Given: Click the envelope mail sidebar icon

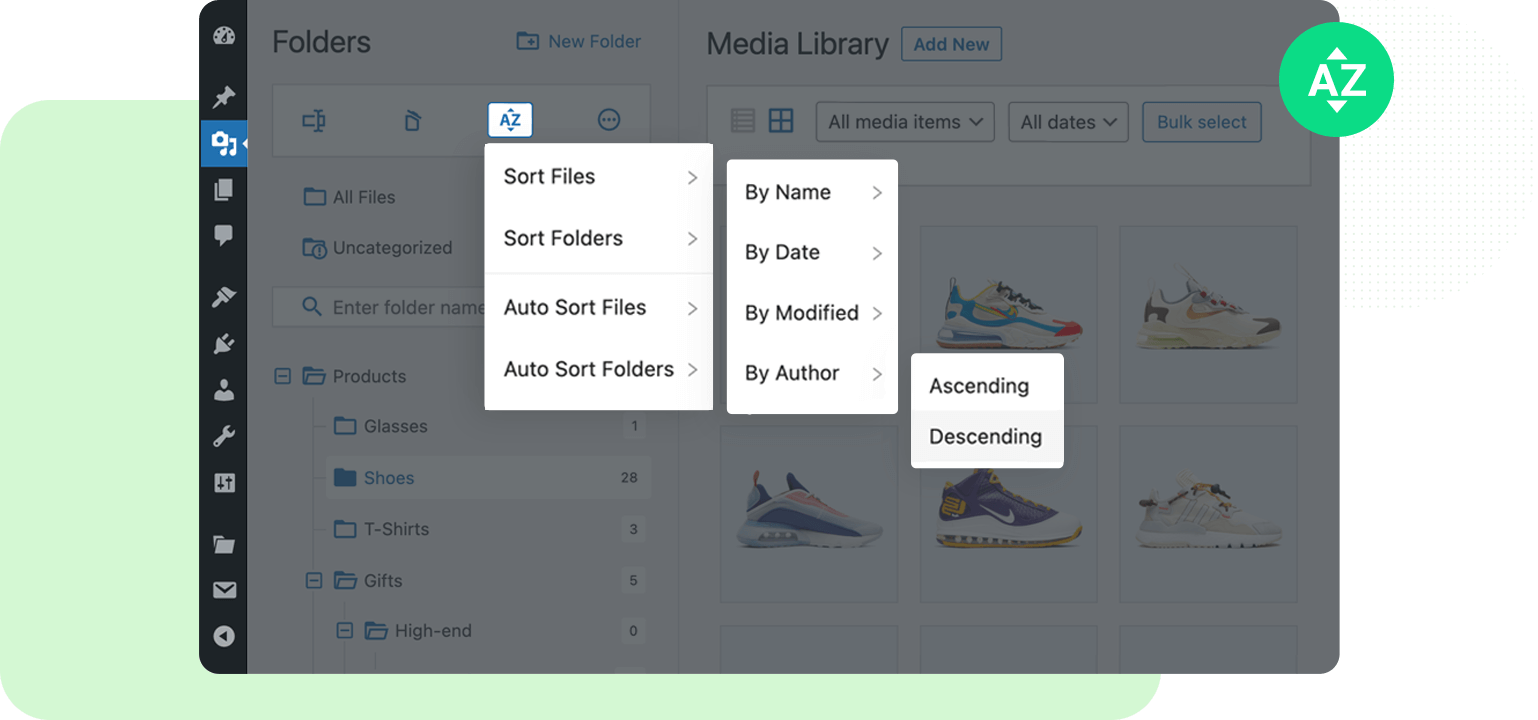Looking at the screenshot, I should (224, 591).
